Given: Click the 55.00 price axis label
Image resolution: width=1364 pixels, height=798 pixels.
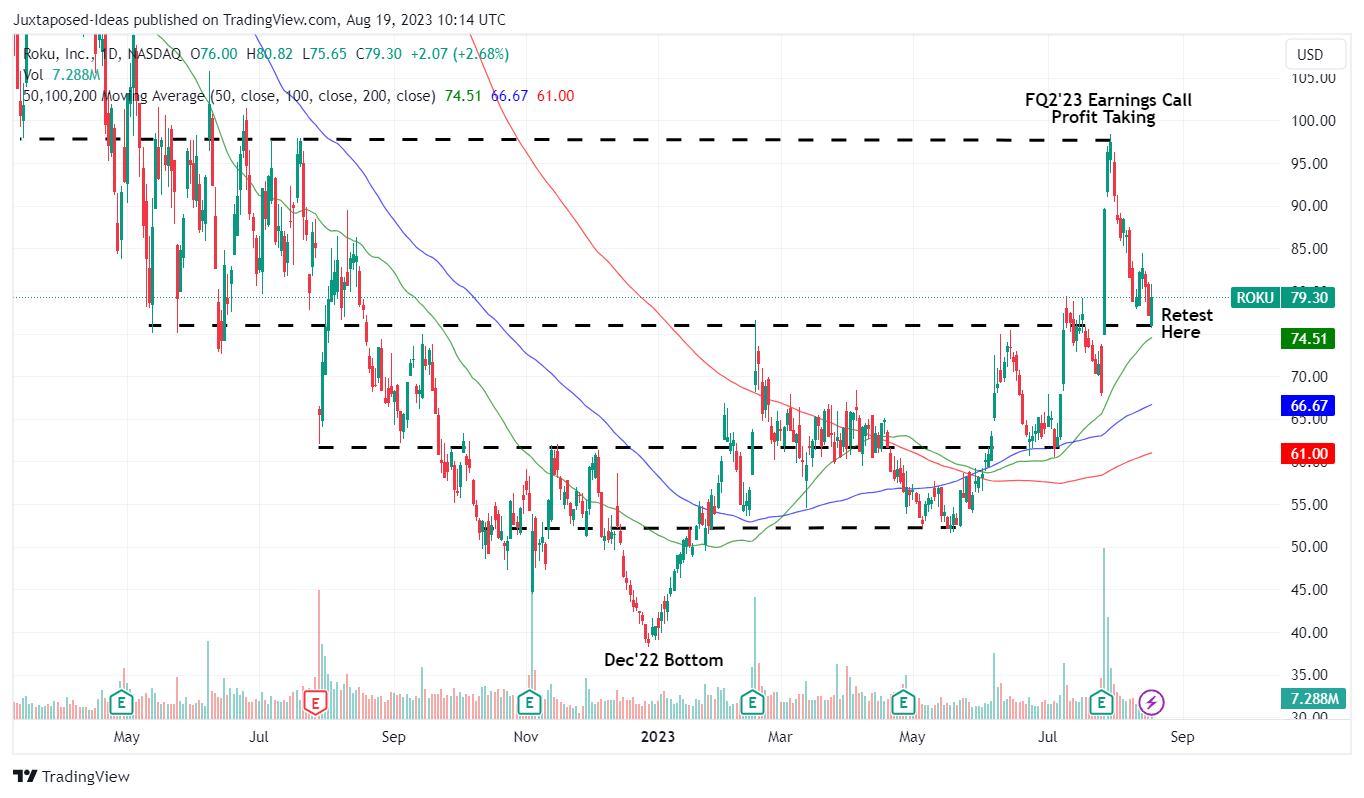Looking at the screenshot, I should click(x=1310, y=505).
